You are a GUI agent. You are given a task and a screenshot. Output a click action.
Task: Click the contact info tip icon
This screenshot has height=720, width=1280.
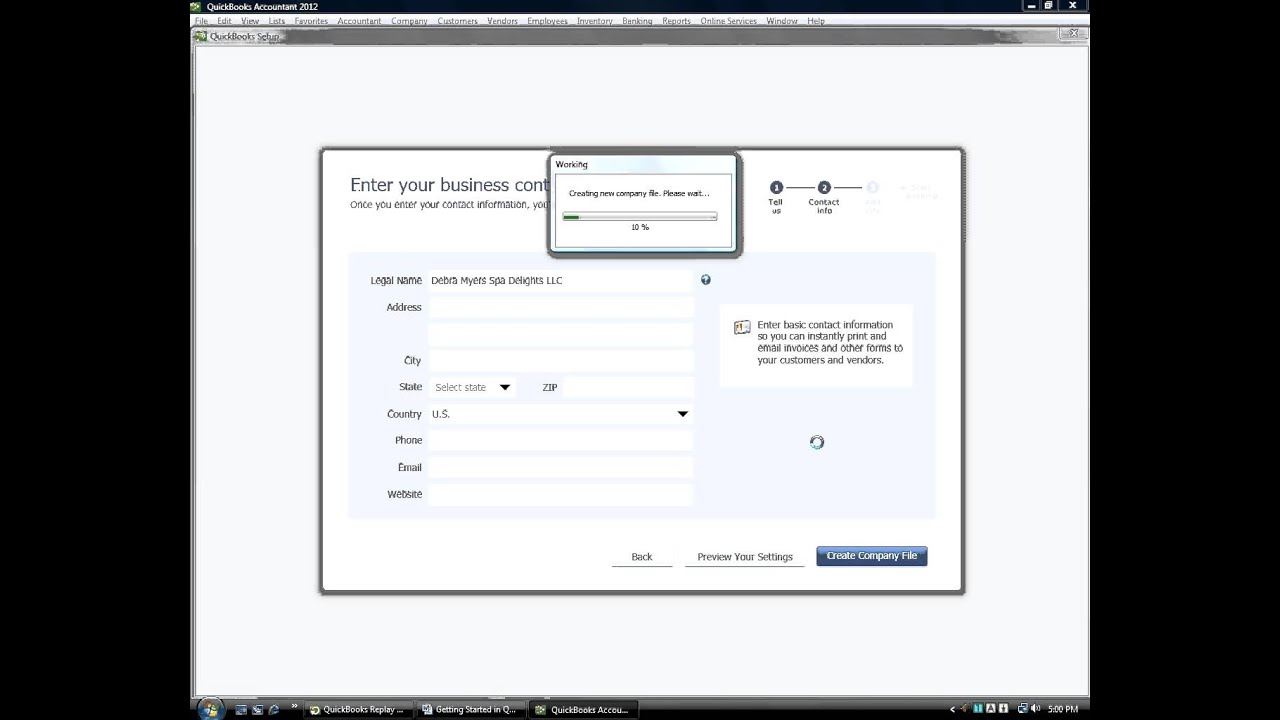(742, 327)
